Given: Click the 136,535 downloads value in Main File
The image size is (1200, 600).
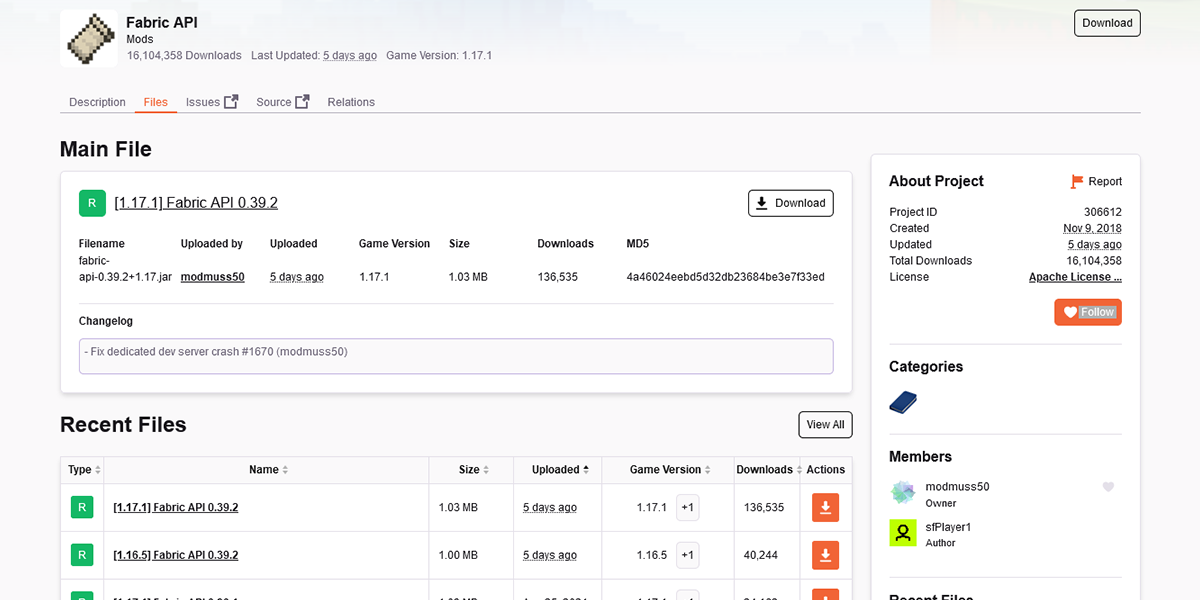Looking at the screenshot, I should (x=558, y=277).
